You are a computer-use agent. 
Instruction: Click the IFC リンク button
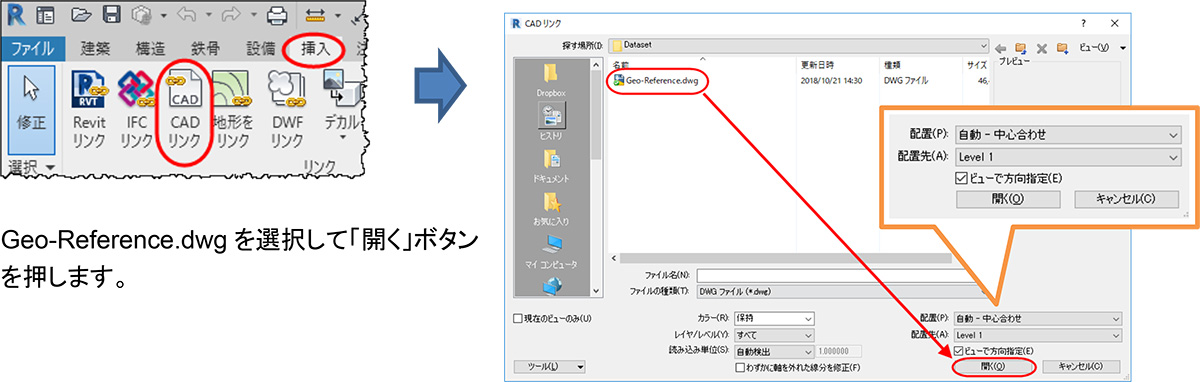pos(137,110)
